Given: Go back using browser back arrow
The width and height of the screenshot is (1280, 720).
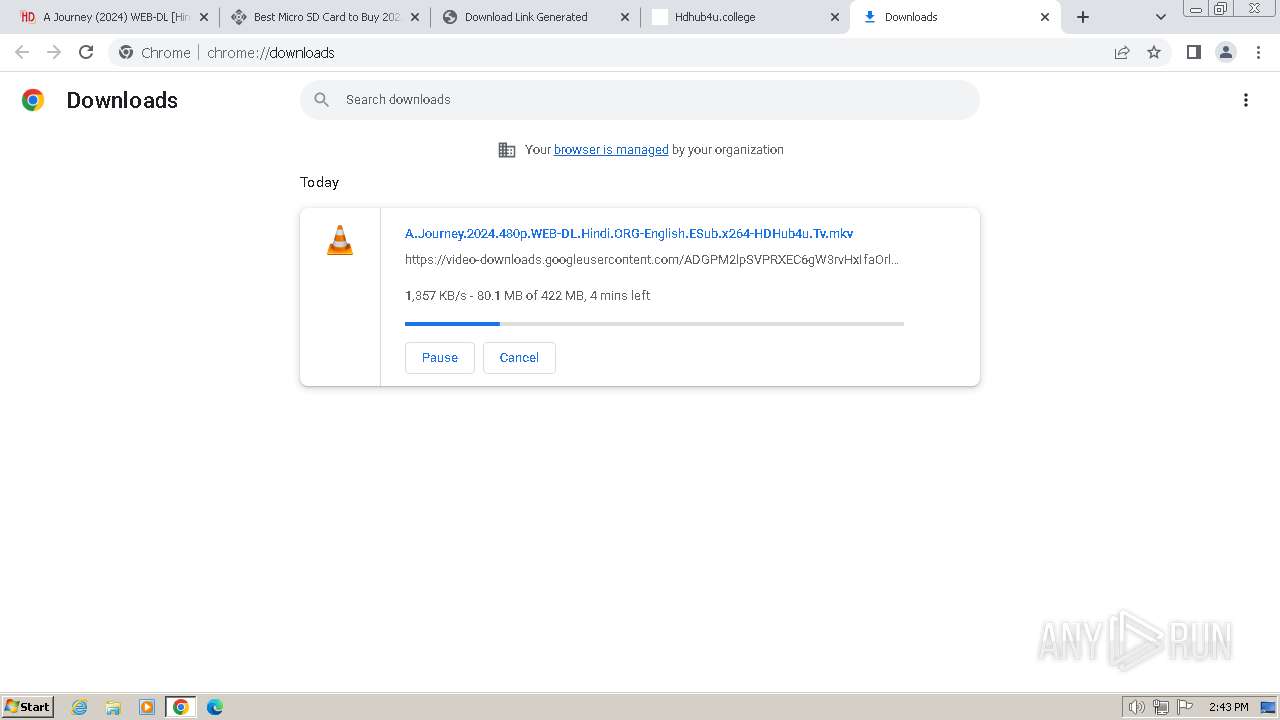Looking at the screenshot, I should (22, 52).
